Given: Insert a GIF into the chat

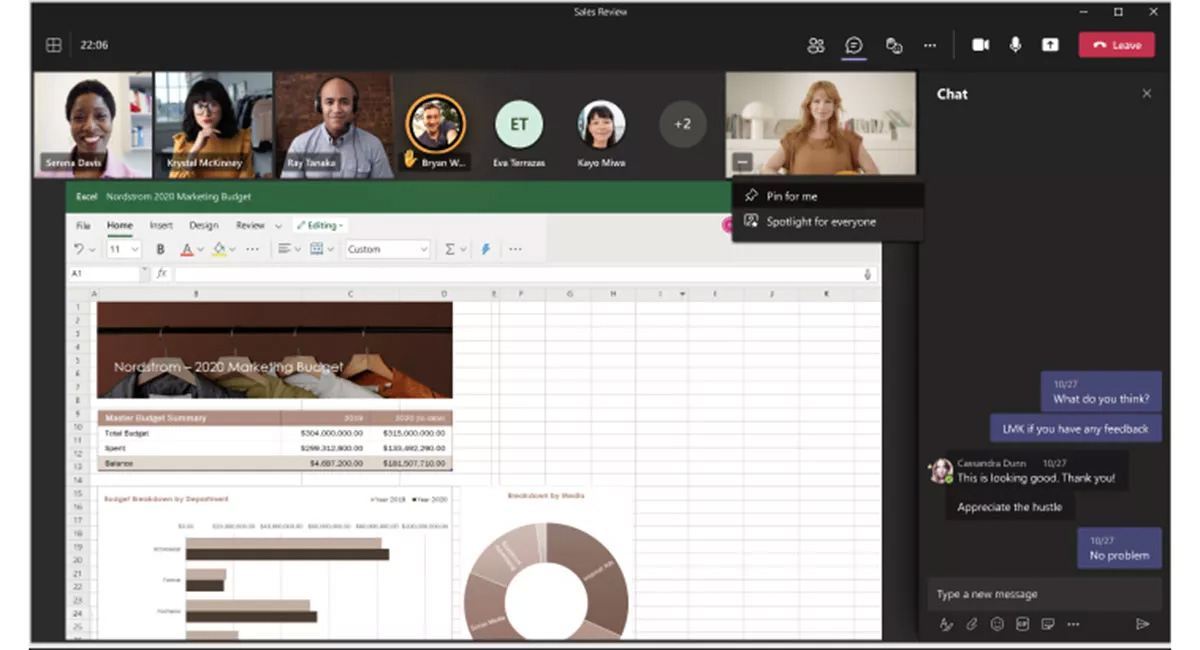Looking at the screenshot, I should pos(1022,624).
